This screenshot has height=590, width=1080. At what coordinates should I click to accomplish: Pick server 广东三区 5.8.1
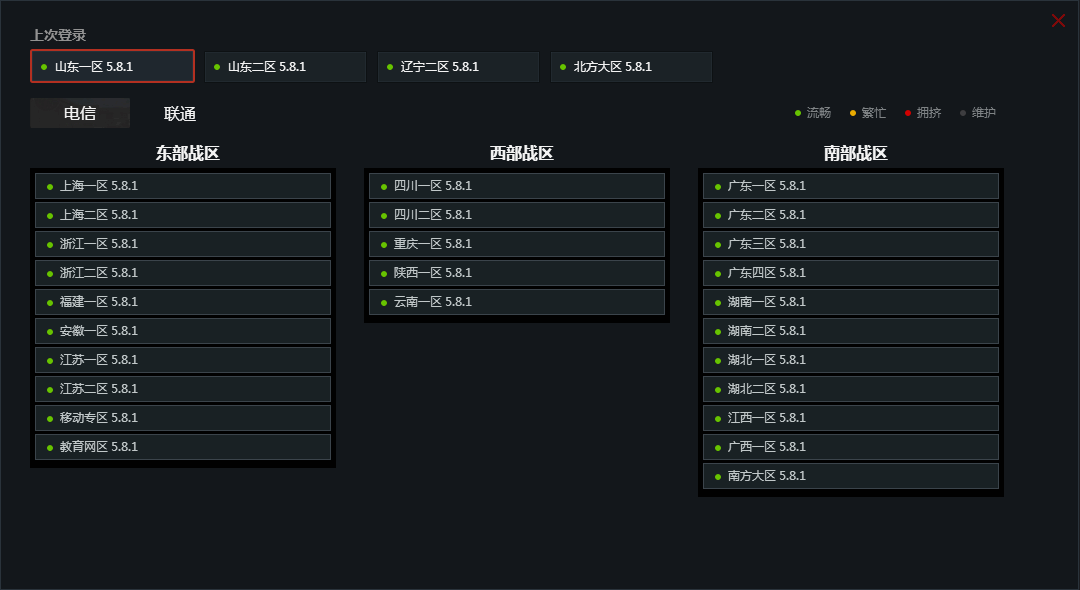851,244
